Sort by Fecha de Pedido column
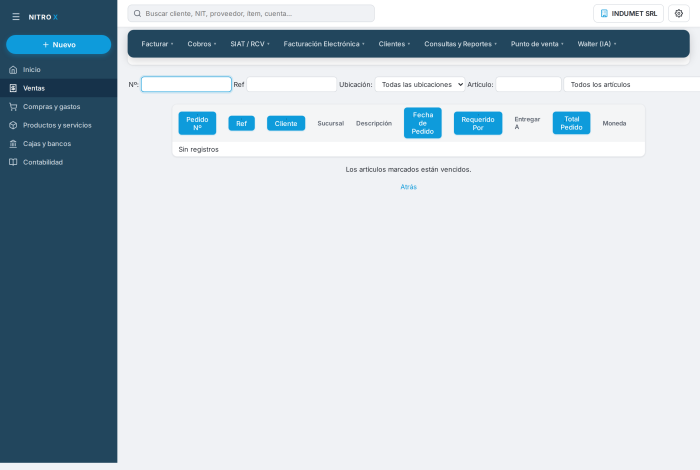This screenshot has height=470, width=700. [x=423, y=123]
